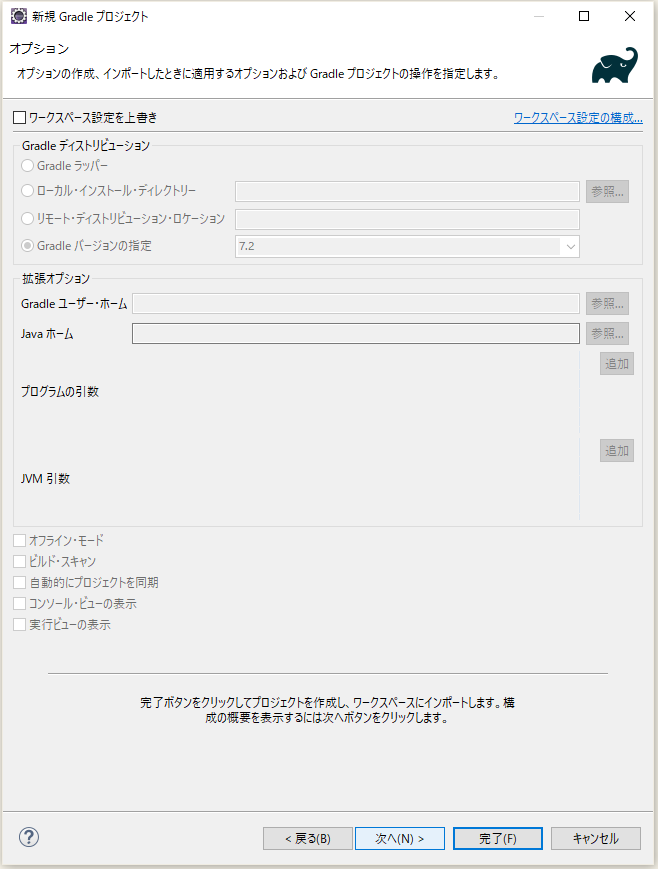Toggle 実行ビューの表示 checkbox

tap(19, 625)
